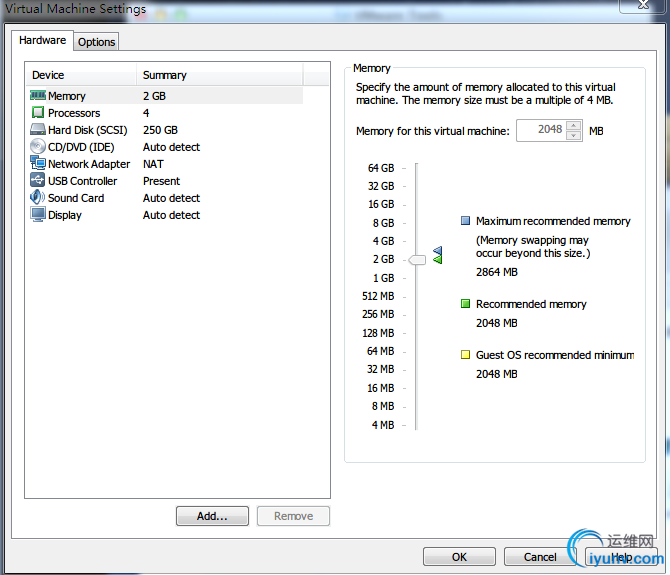Click the 32 GB slider scale label
Viewport: 670px width, 575px height.
pyautogui.click(x=381, y=186)
